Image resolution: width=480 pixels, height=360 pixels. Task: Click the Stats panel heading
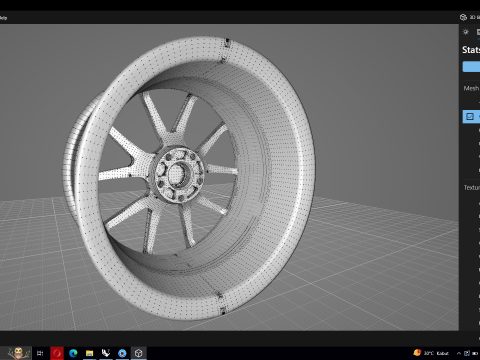click(x=471, y=50)
